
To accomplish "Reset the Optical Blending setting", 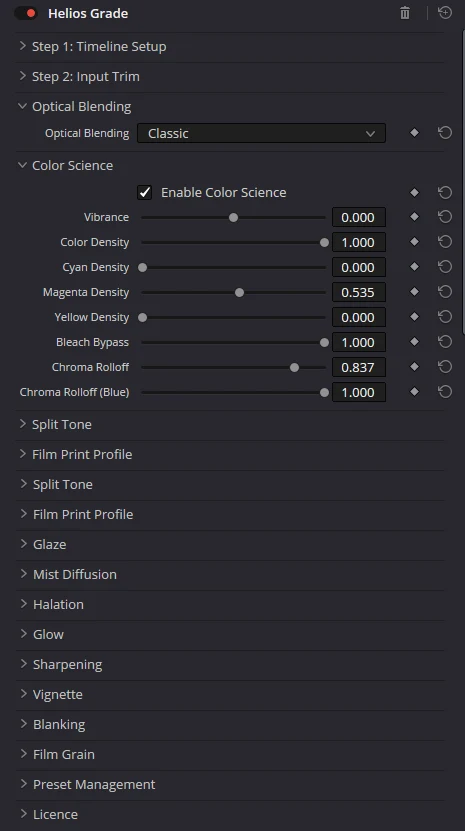I will 445,132.
